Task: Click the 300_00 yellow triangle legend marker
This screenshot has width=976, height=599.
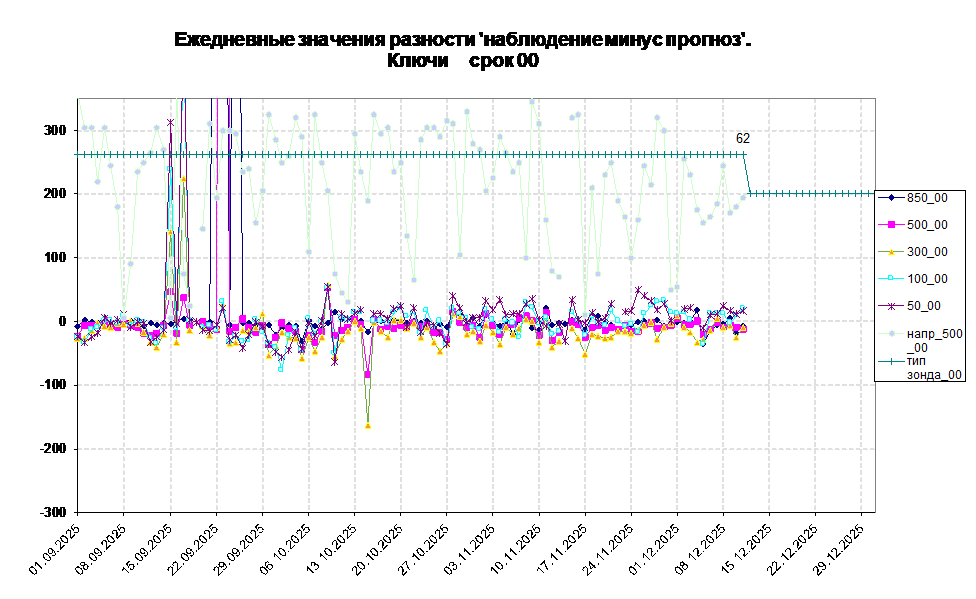Action: click(890, 252)
